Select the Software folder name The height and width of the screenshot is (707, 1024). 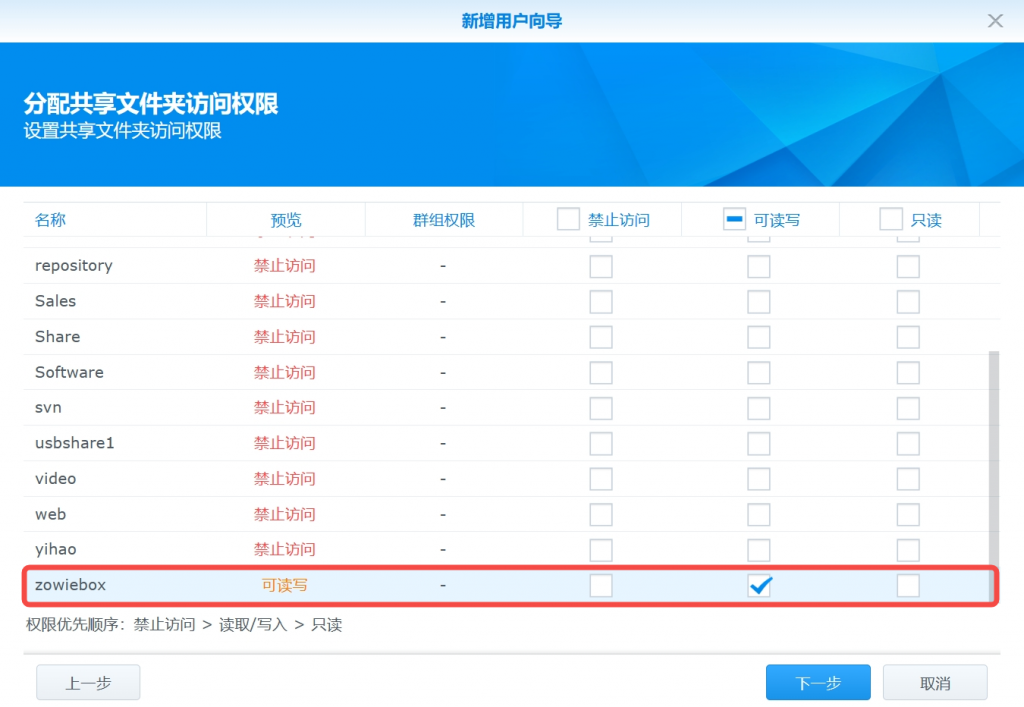[x=69, y=372]
